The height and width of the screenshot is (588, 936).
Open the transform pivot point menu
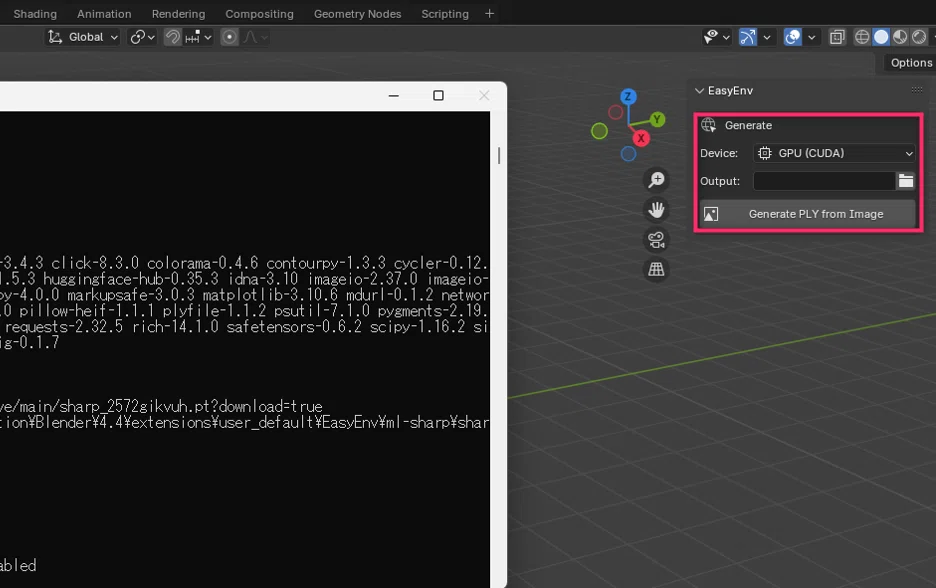(x=143, y=37)
